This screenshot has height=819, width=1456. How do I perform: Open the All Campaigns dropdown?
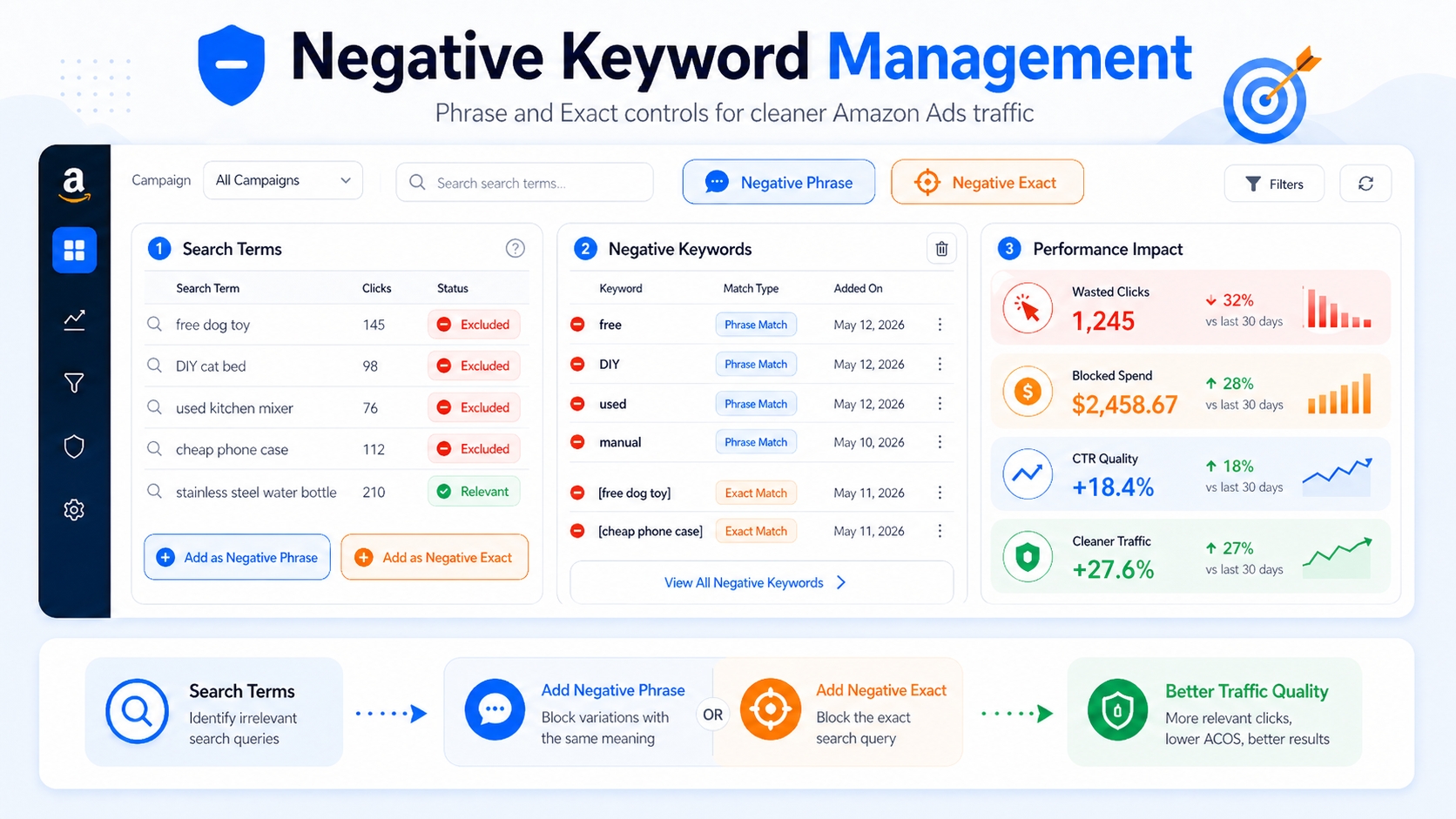pos(282,180)
